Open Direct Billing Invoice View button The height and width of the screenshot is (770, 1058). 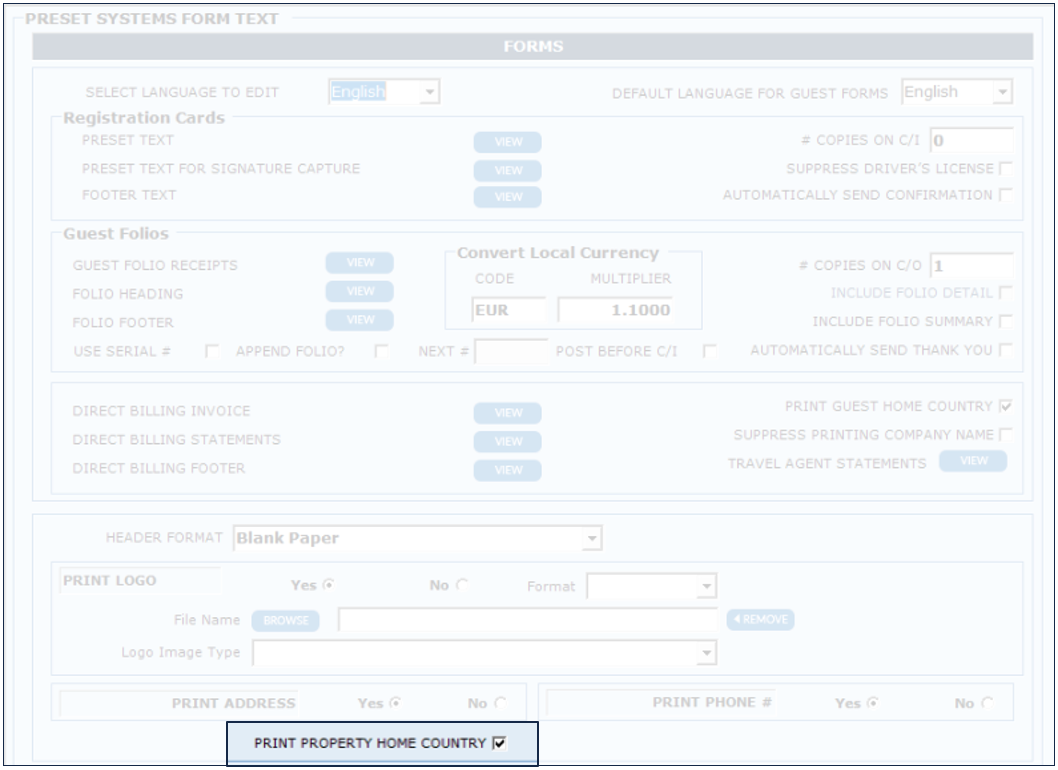(x=507, y=413)
